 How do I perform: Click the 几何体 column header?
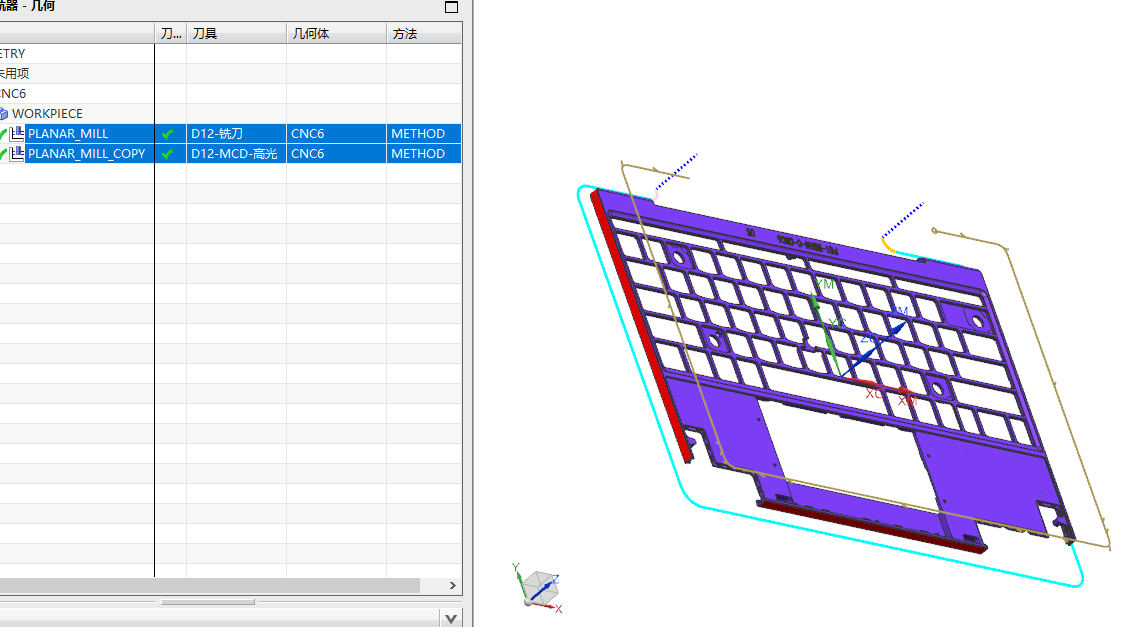(336, 34)
